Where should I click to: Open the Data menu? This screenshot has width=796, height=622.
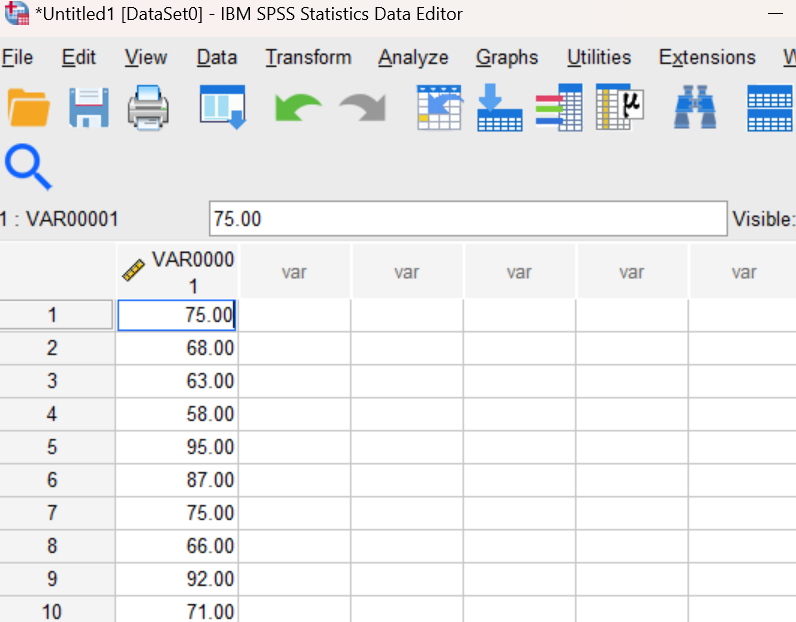click(217, 57)
